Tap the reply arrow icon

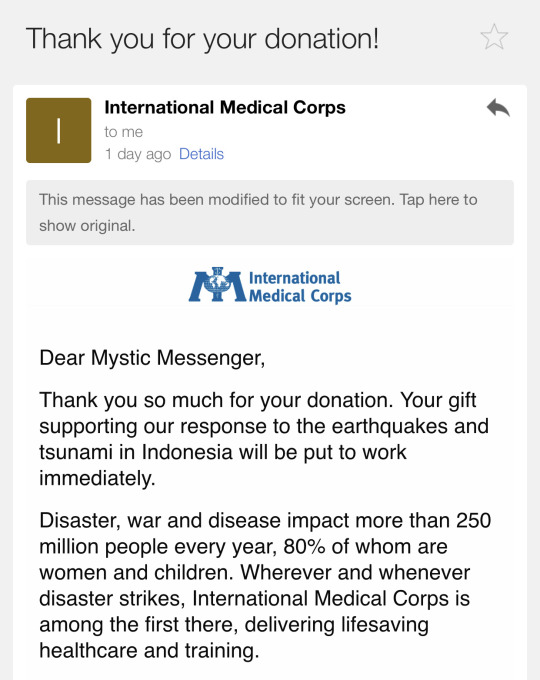(x=498, y=108)
